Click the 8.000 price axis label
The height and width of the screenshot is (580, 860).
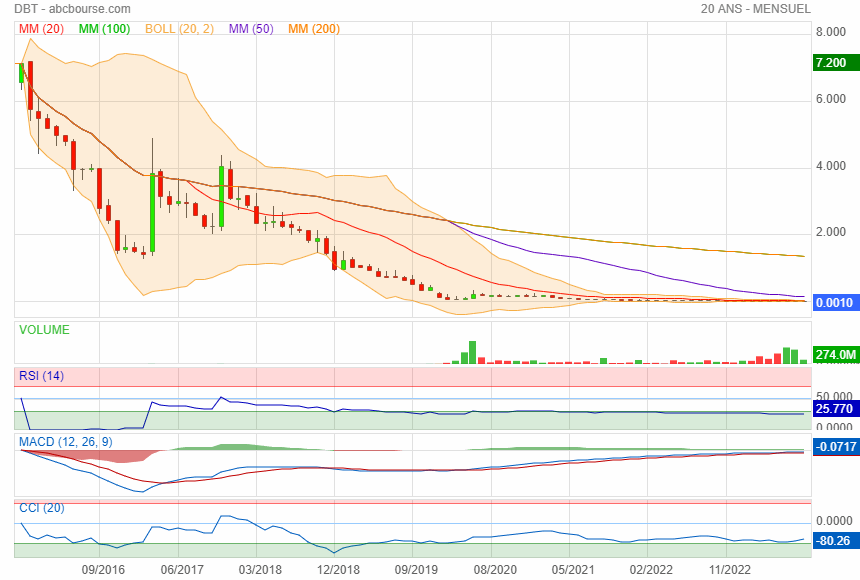[830, 32]
